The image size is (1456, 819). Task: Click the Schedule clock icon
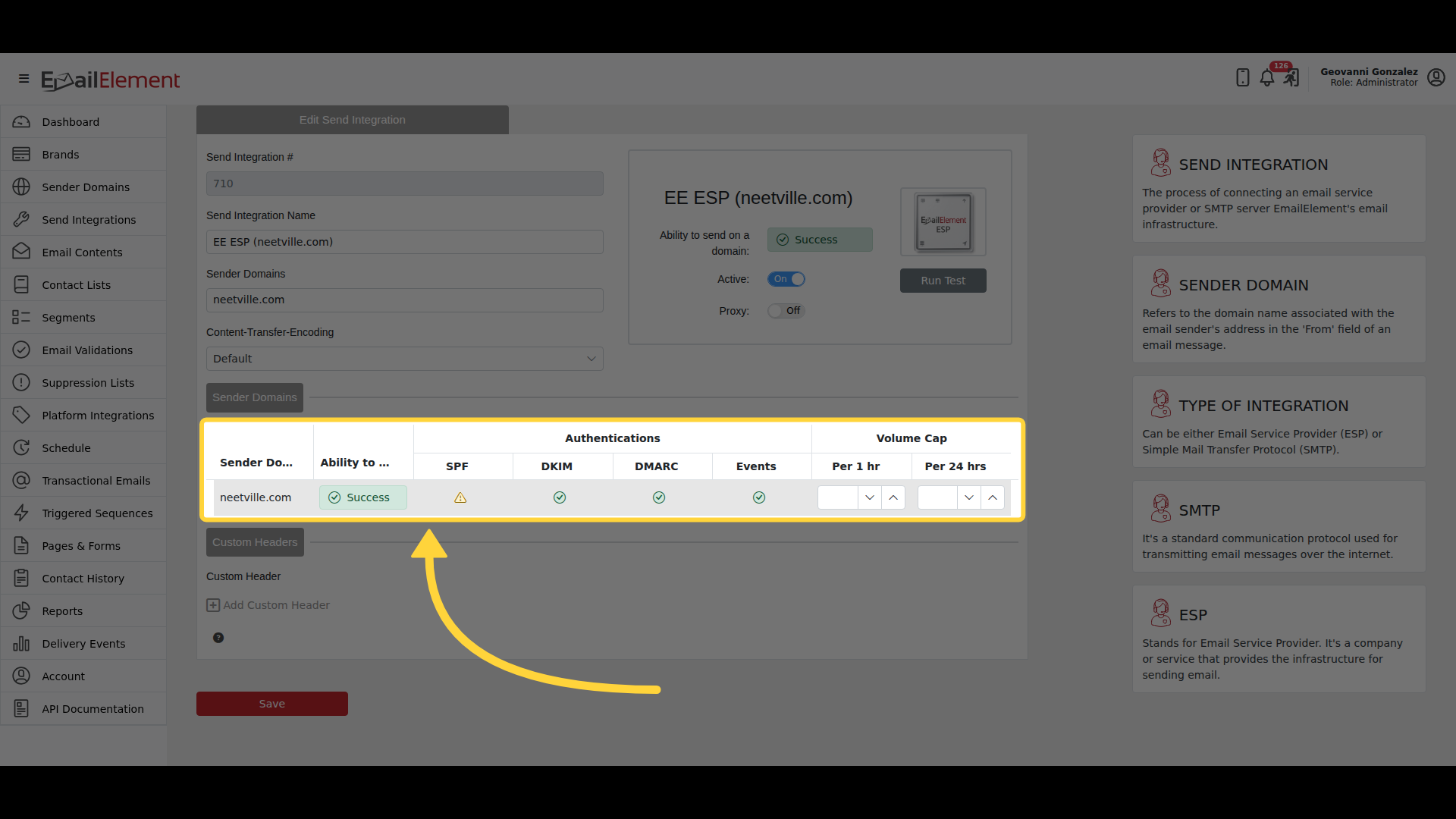(21, 448)
